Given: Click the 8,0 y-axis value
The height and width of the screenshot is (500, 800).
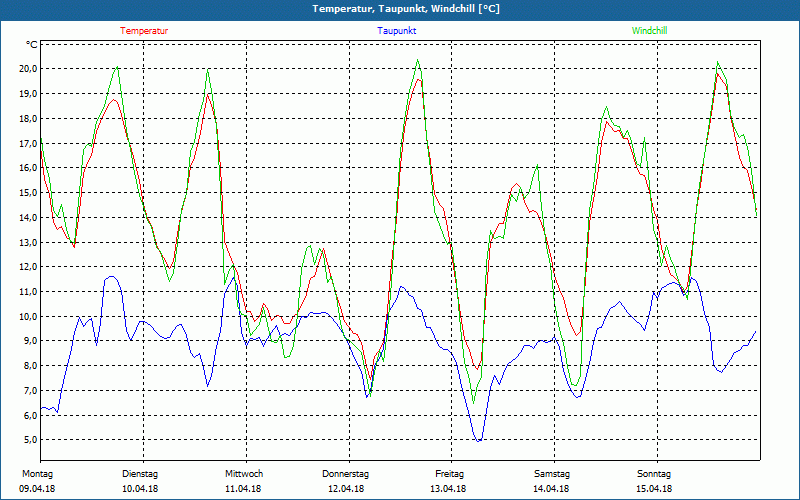Looking at the screenshot, I should click(x=30, y=366).
